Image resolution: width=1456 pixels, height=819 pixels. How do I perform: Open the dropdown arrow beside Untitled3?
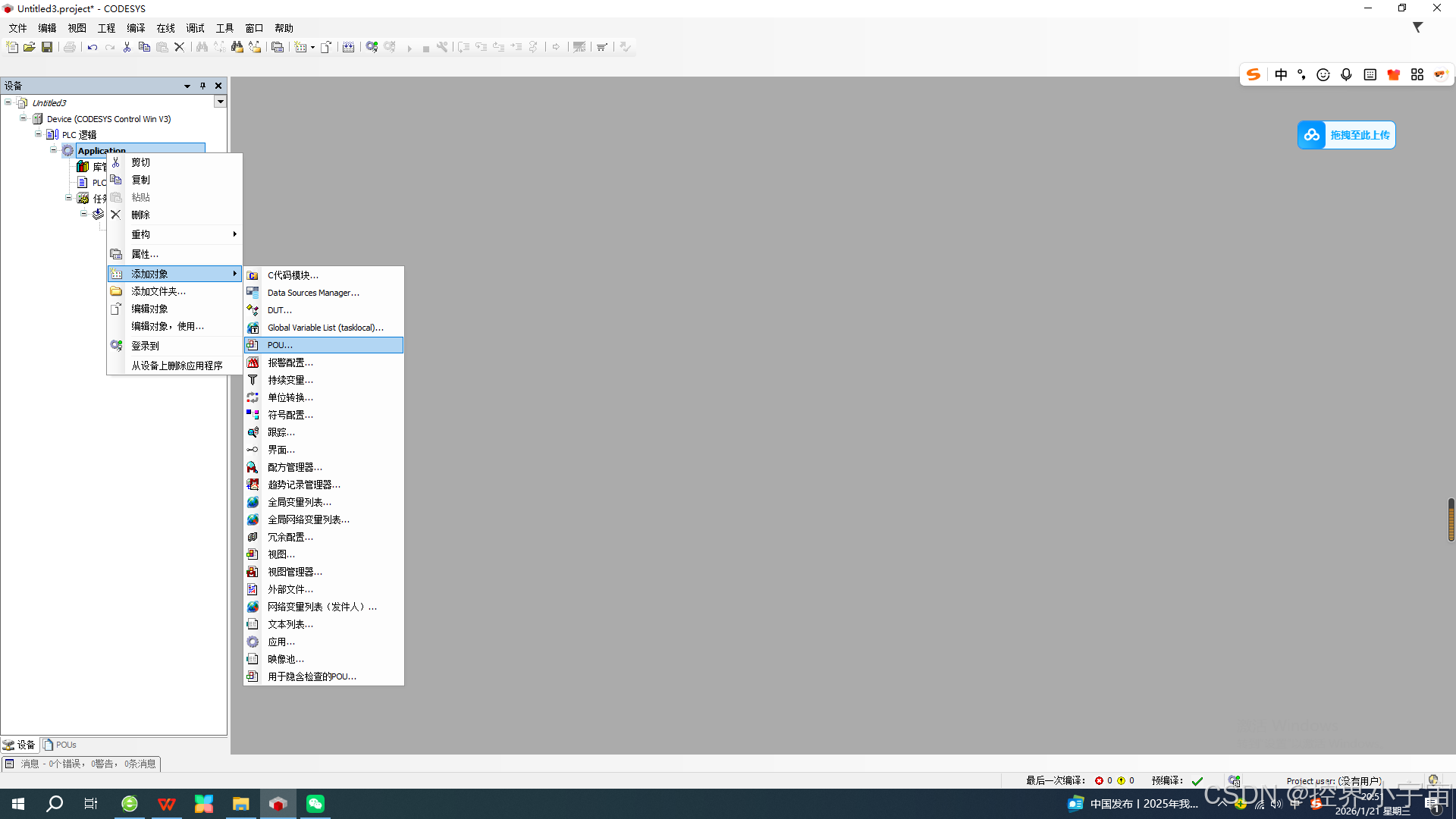(220, 102)
